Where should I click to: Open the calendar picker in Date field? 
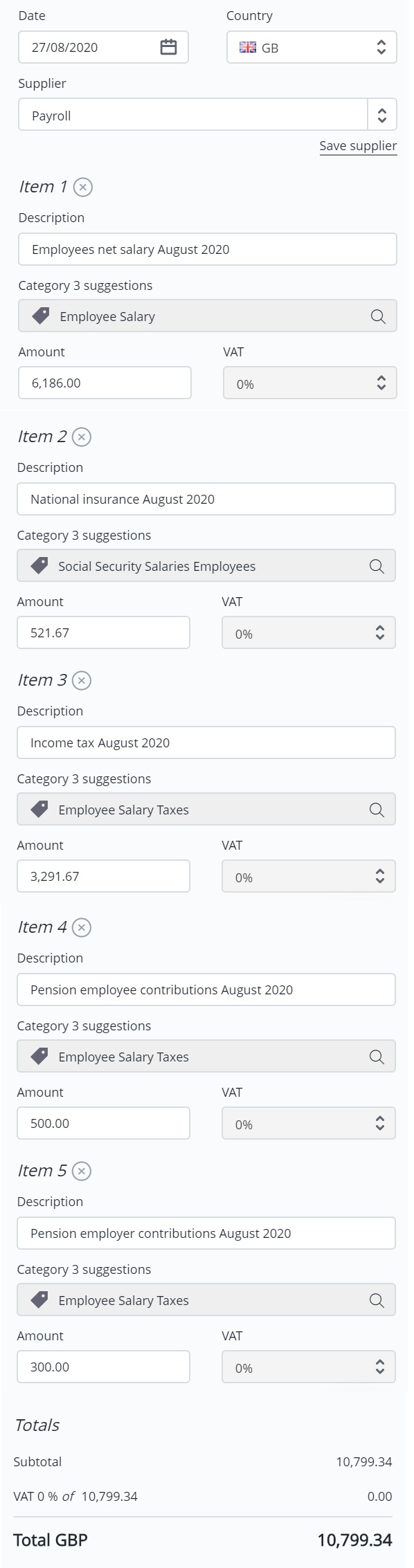168,47
